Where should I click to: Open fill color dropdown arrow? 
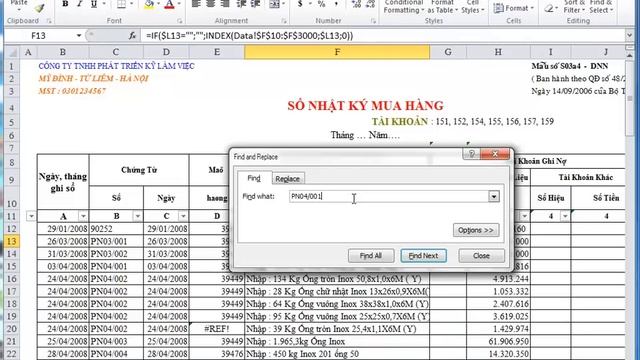point(158,4)
